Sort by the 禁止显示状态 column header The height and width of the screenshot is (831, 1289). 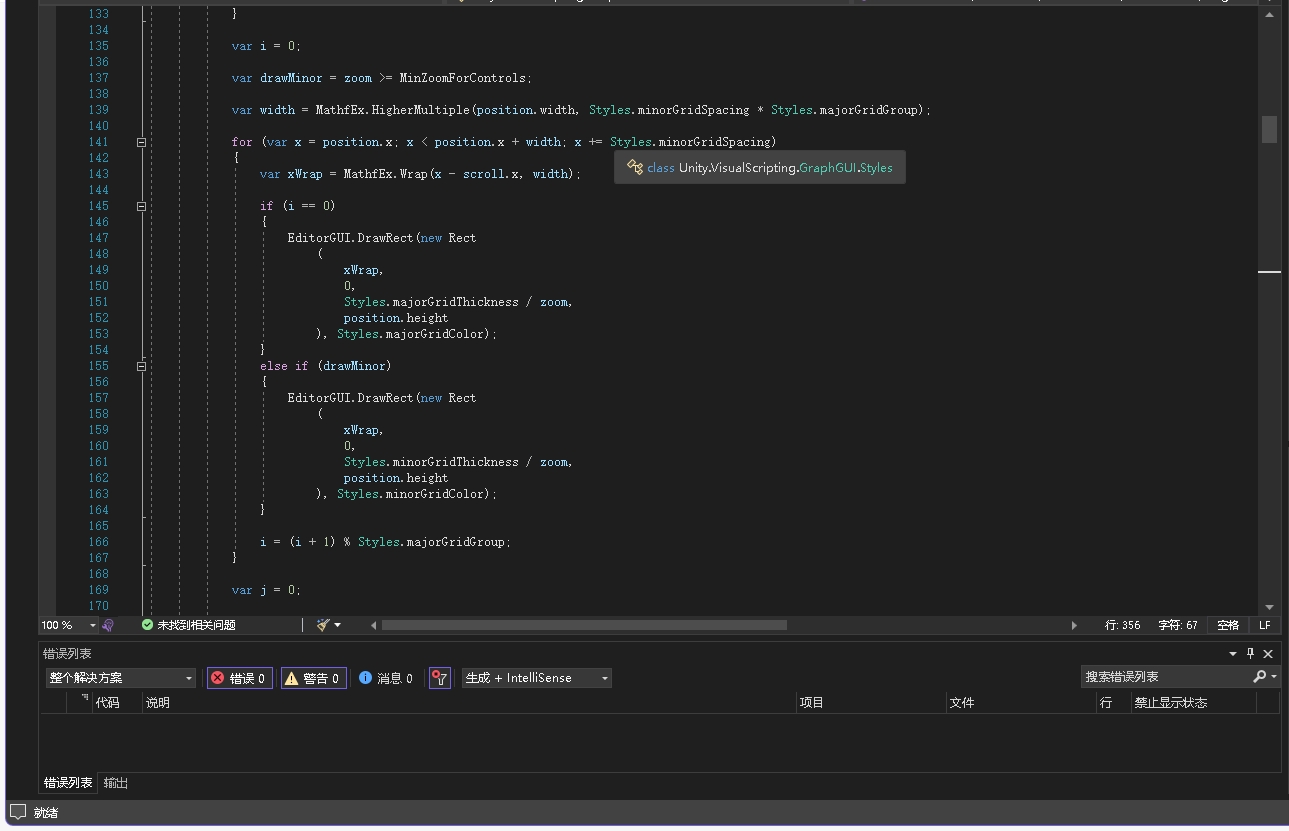tap(1193, 703)
